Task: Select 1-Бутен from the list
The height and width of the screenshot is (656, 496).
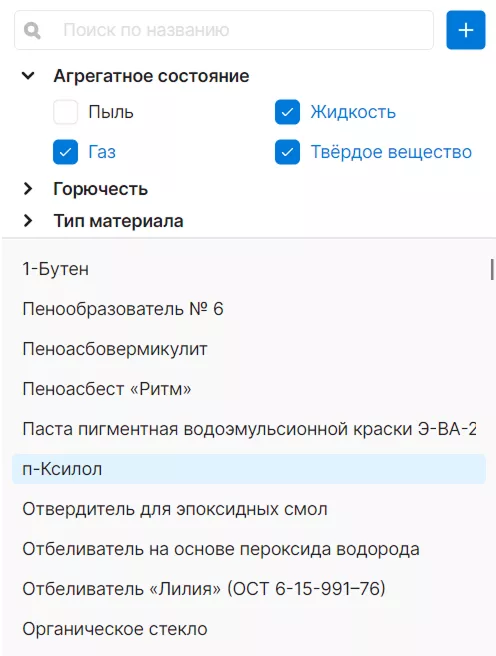Action: click(x=249, y=269)
